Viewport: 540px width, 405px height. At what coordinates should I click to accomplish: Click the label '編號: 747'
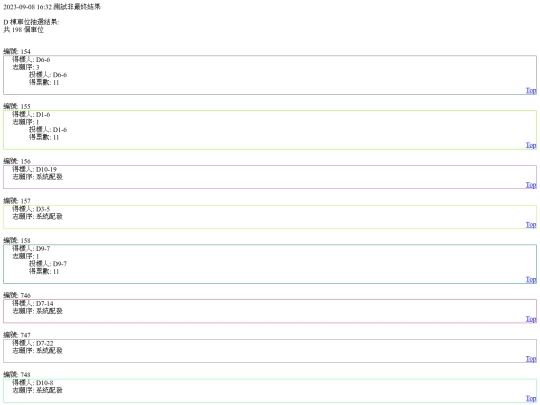pos(17,335)
